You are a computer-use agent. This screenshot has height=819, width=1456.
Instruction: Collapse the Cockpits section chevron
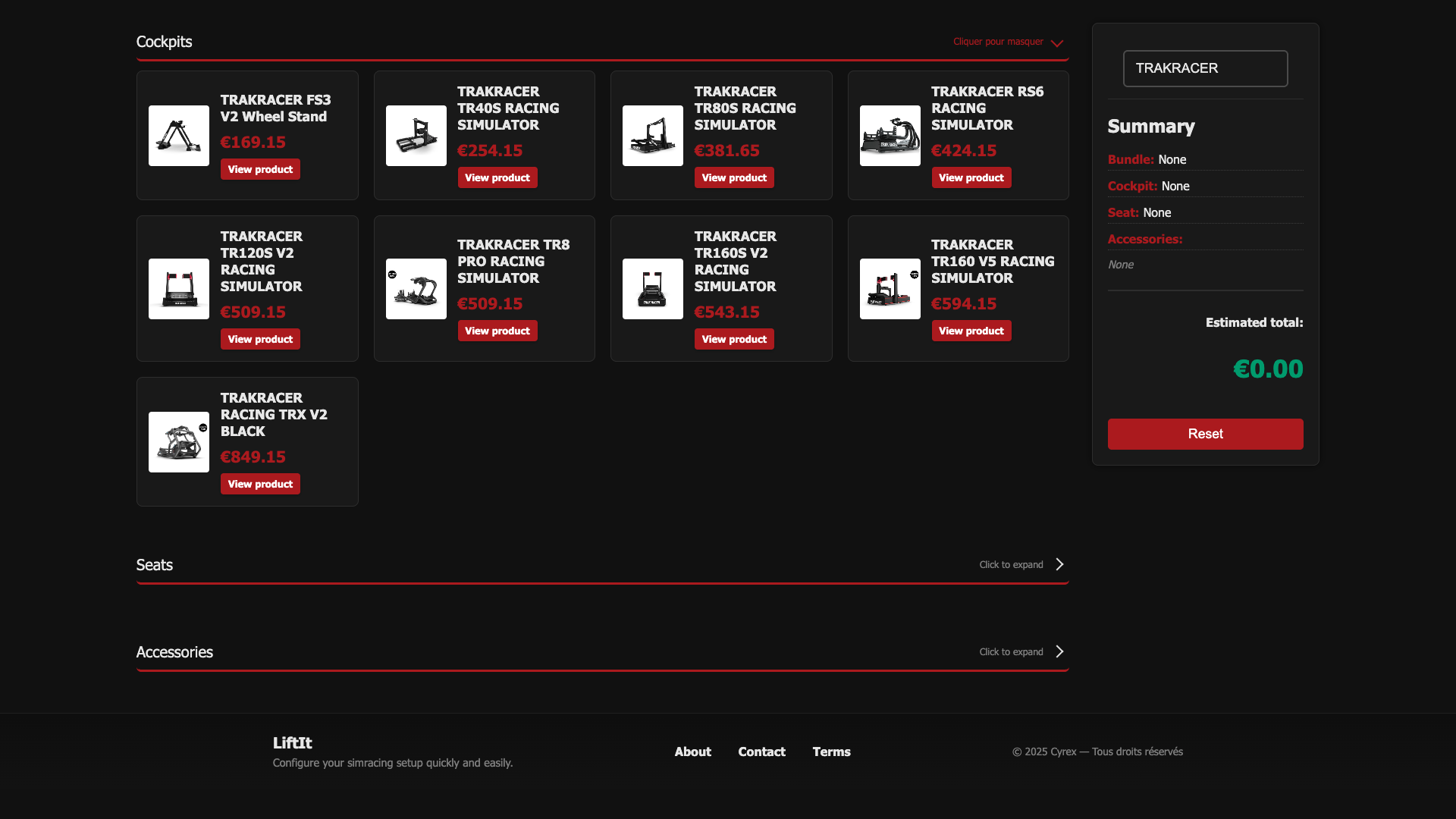1057,43
